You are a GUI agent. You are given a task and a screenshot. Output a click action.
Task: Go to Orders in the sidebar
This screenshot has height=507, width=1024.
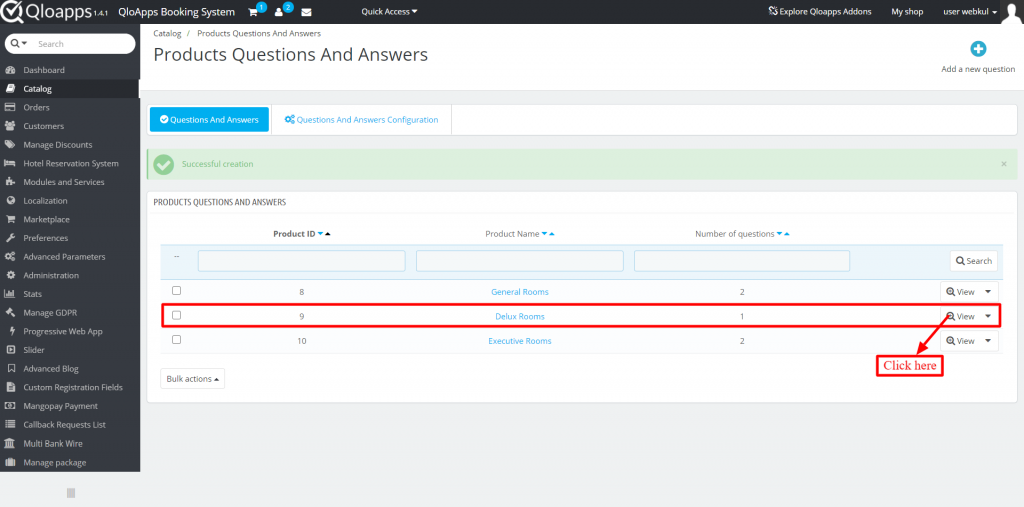click(36, 107)
